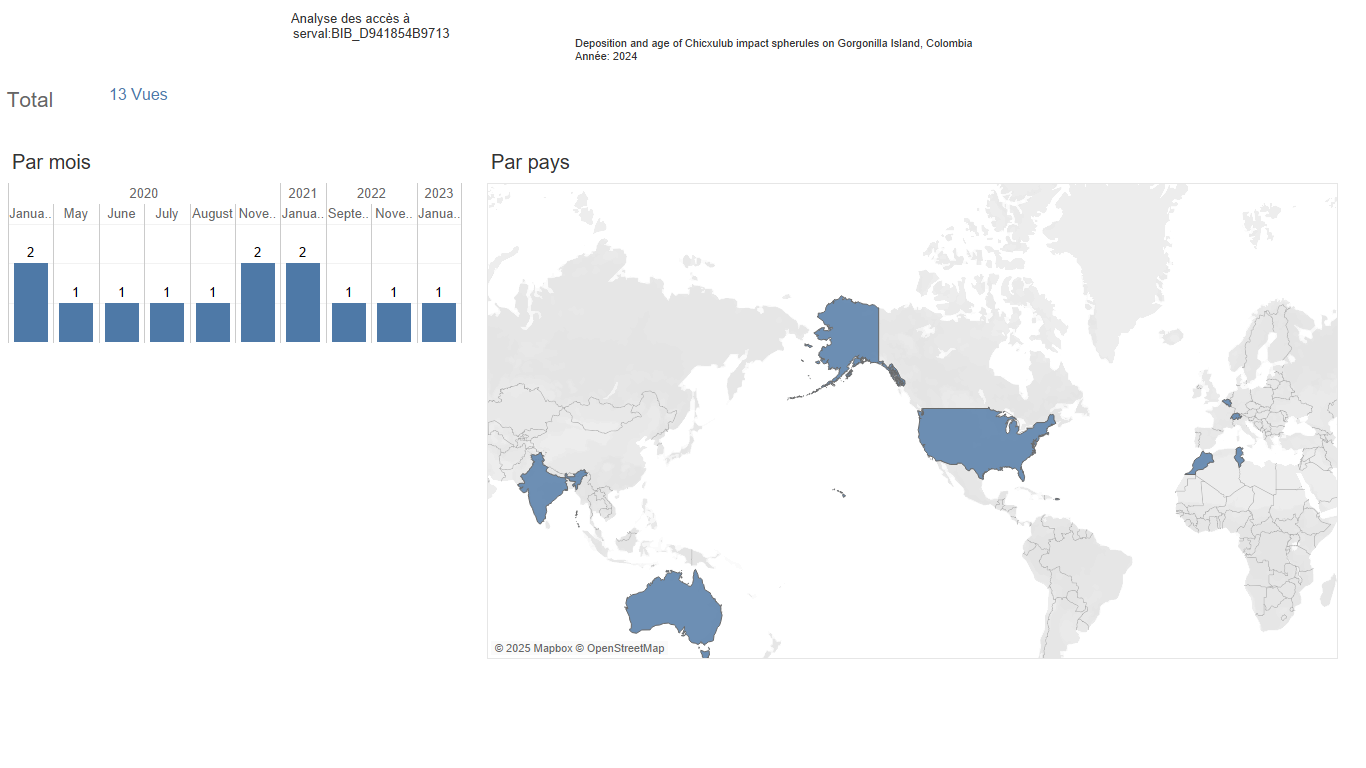
Task: Click the Janua.. header under 2023
Action: coord(439,214)
